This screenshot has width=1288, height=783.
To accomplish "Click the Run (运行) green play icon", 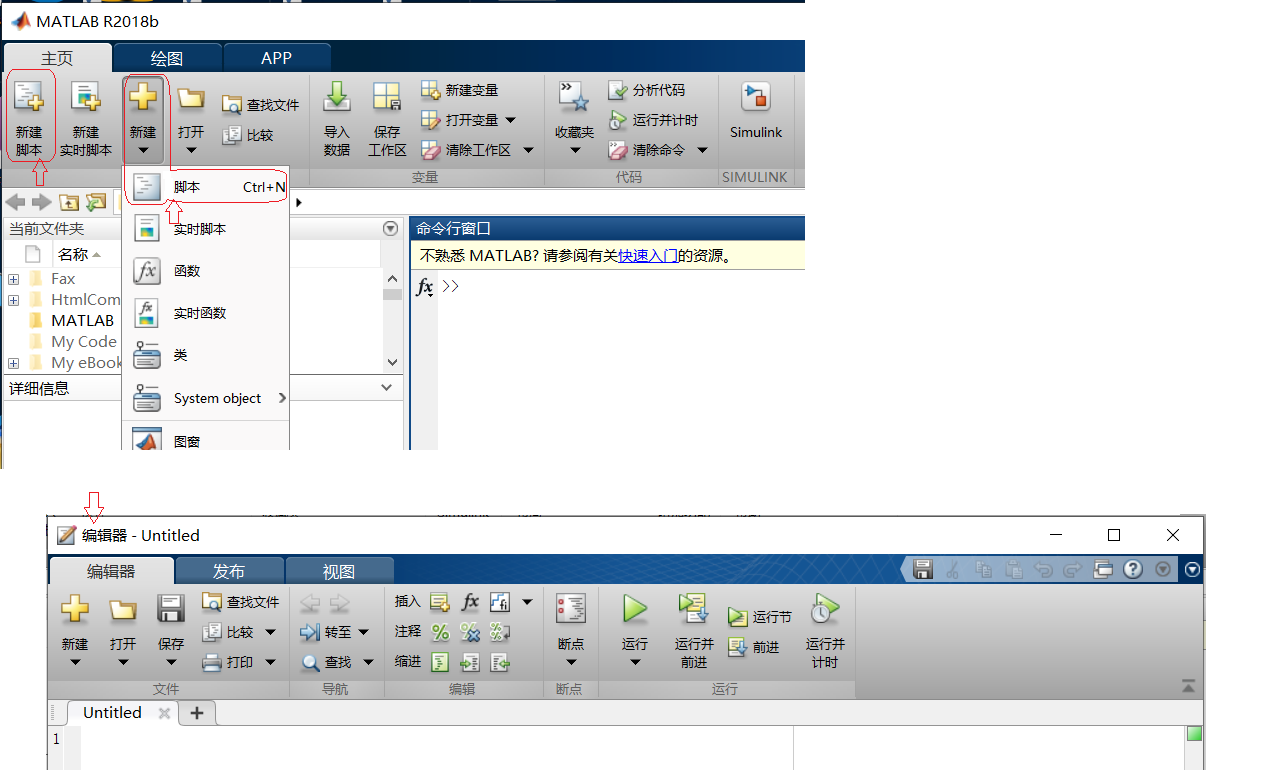I will pos(635,609).
